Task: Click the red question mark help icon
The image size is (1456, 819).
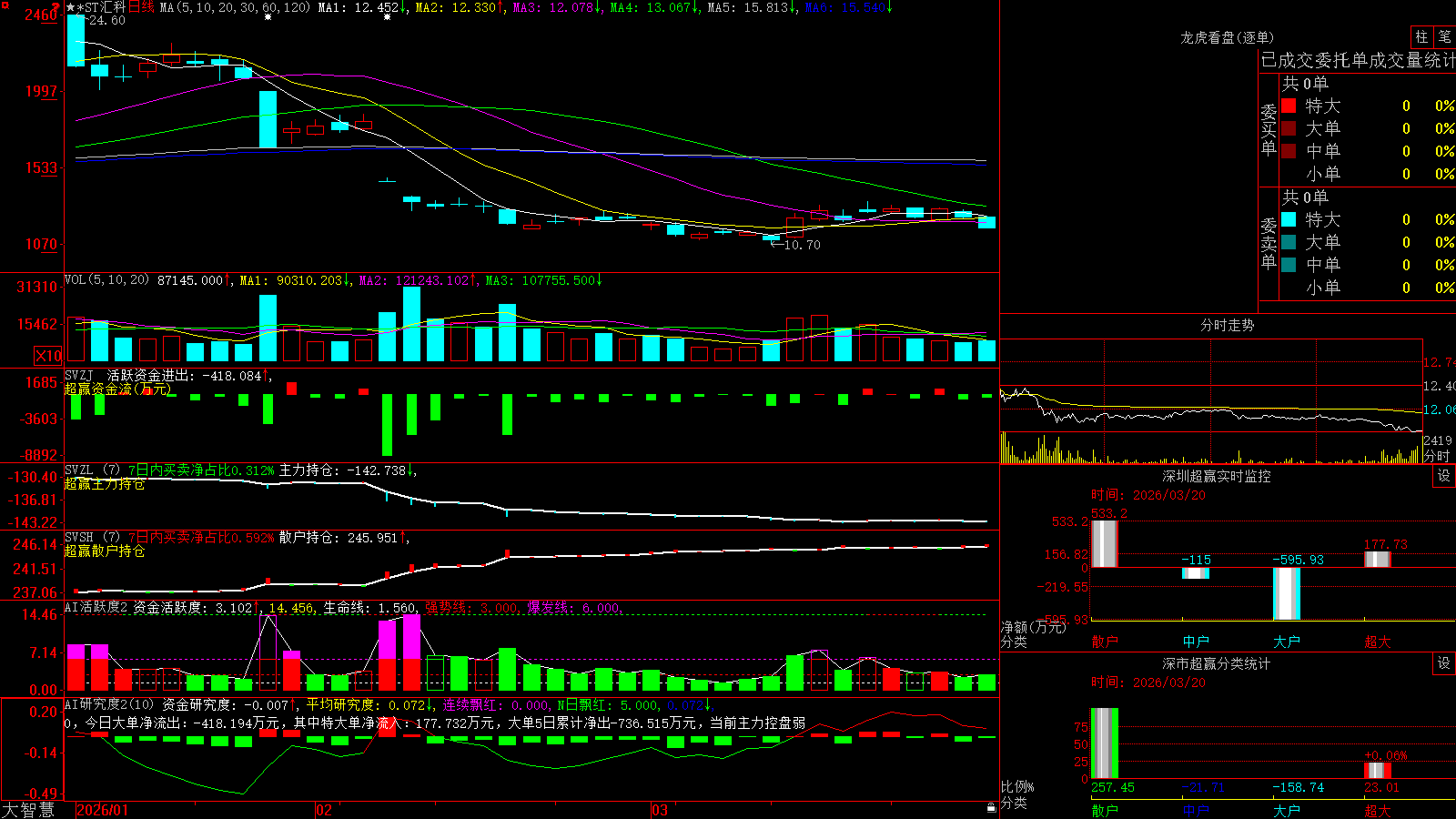Action: click(x=56, y=7)
